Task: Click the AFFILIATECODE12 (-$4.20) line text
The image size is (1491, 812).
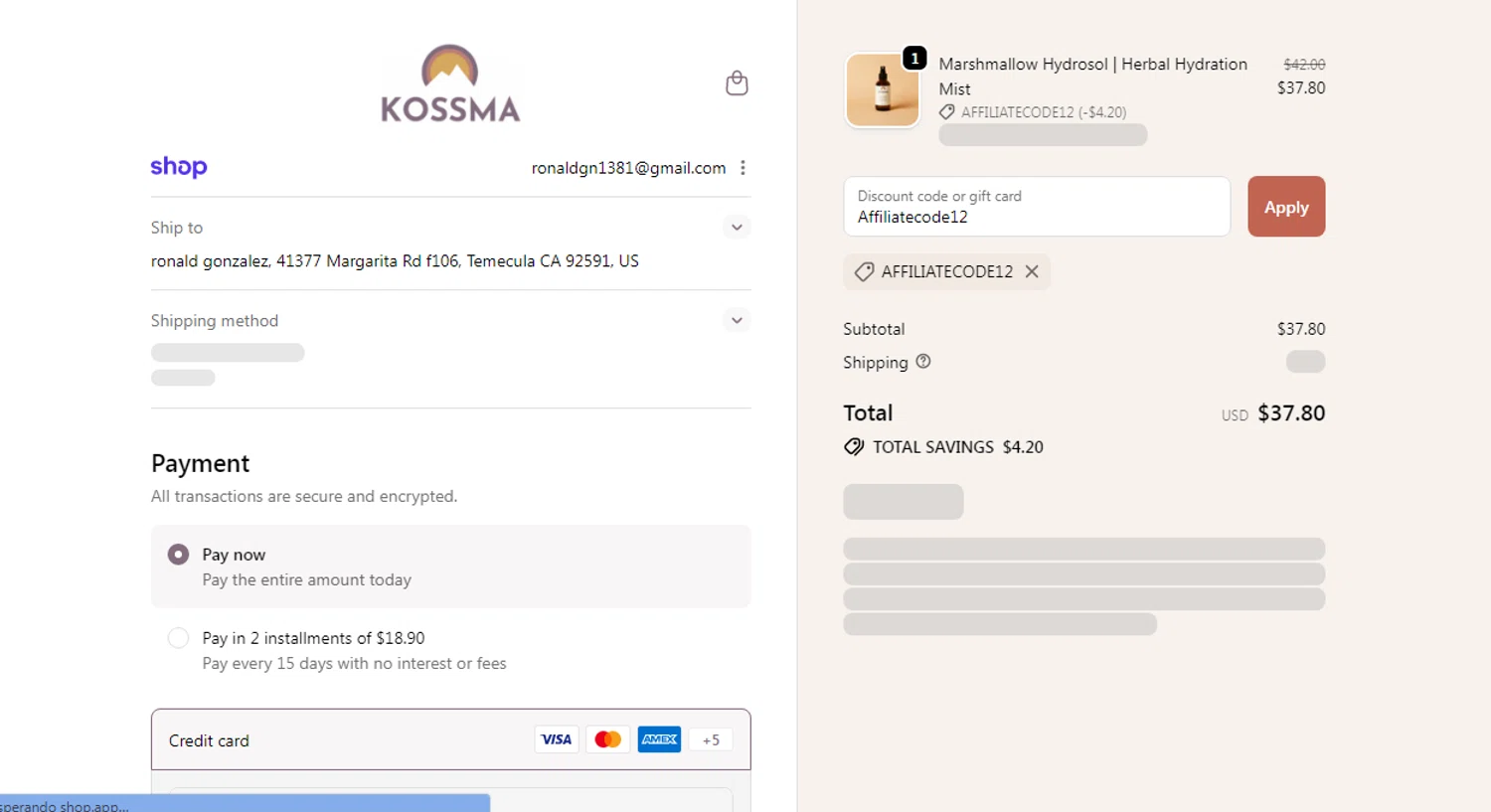Action: point(1044,112)
